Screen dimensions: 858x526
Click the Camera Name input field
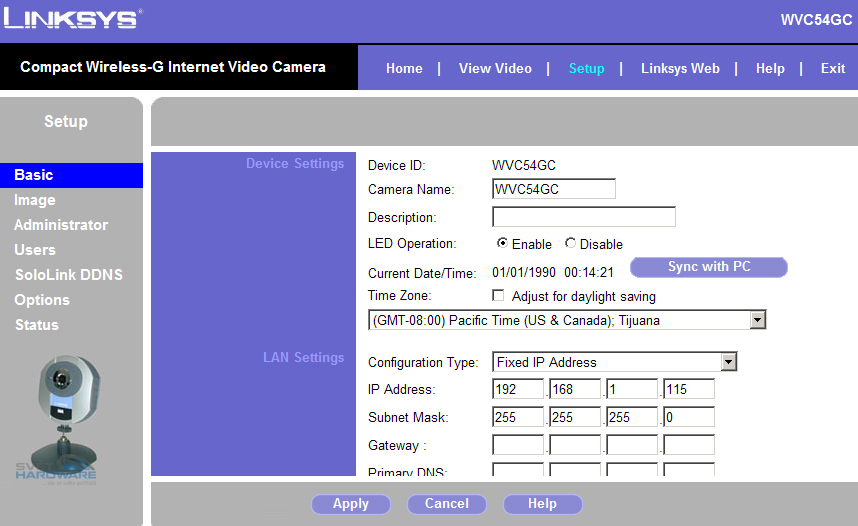pos(553,189)
